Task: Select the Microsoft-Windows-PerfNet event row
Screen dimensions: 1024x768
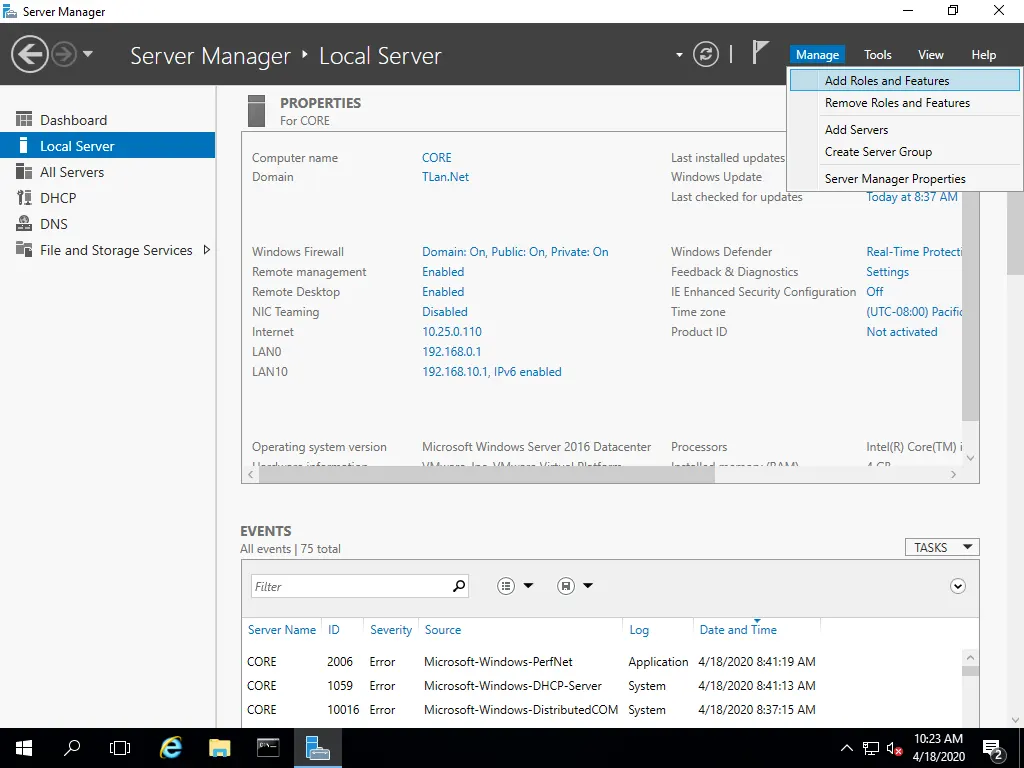Action: coord(603,662)
